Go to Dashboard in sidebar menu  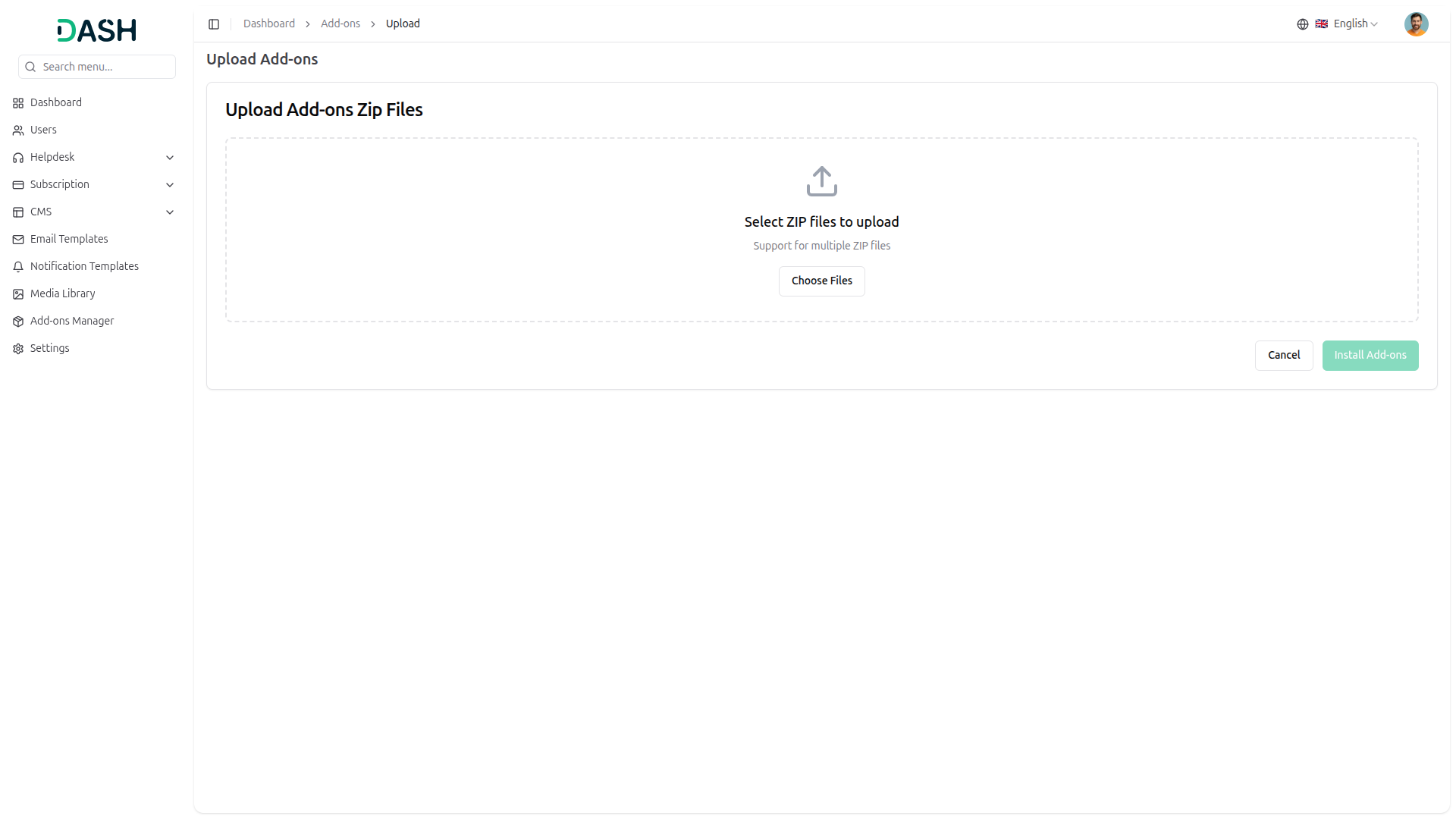pos(55,103)
